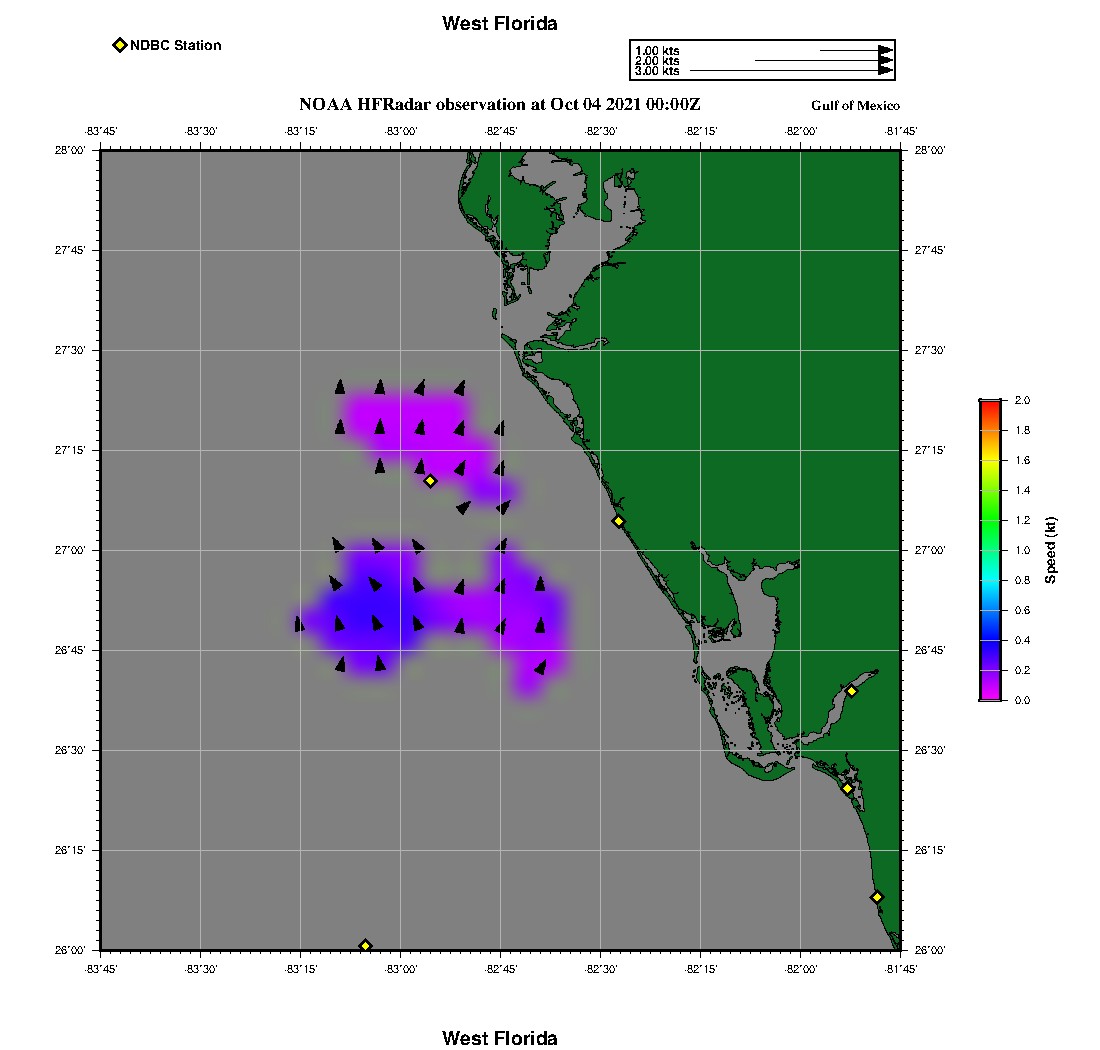Click the top West Florida title

click(x=499, y=23)
